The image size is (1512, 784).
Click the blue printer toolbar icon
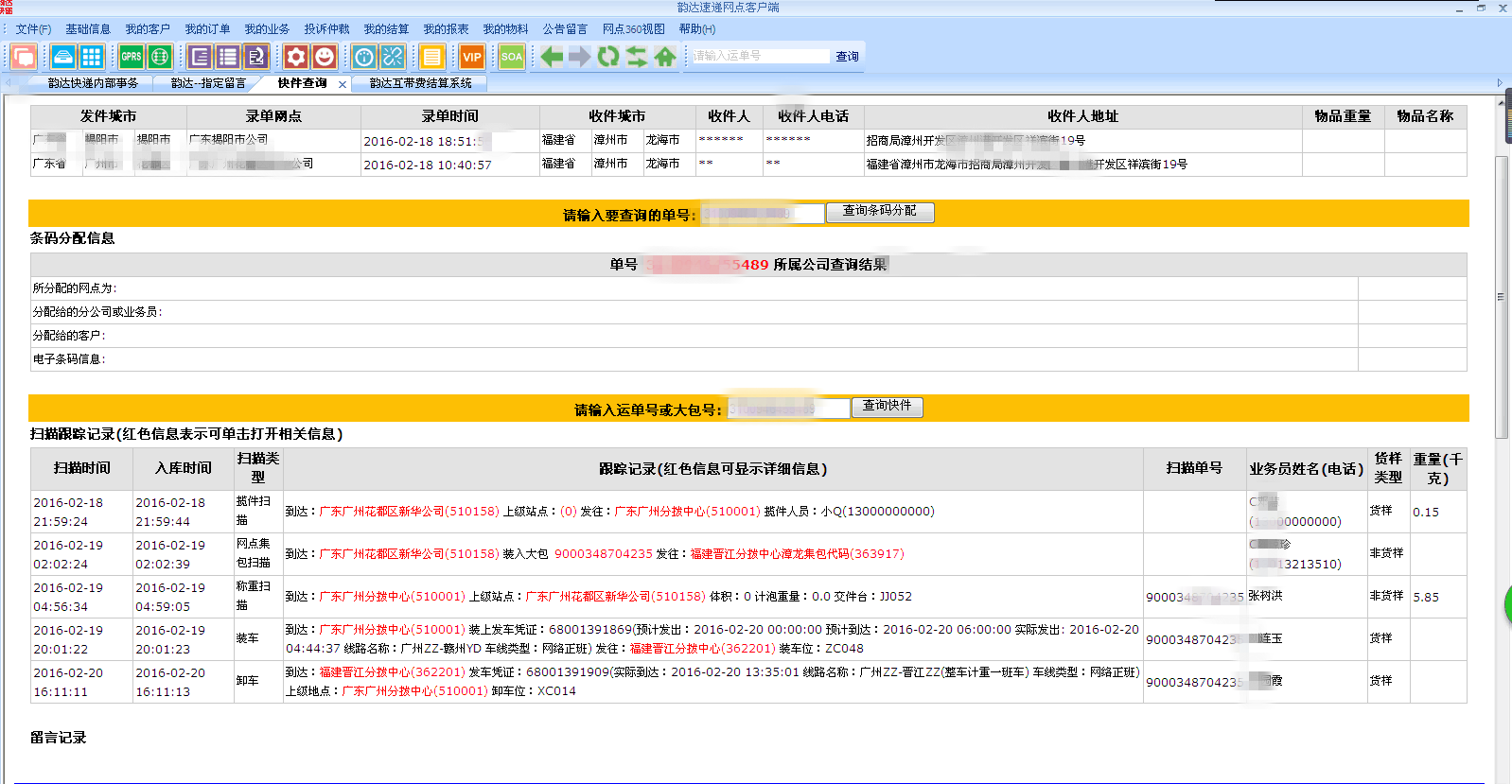point(63,57)
